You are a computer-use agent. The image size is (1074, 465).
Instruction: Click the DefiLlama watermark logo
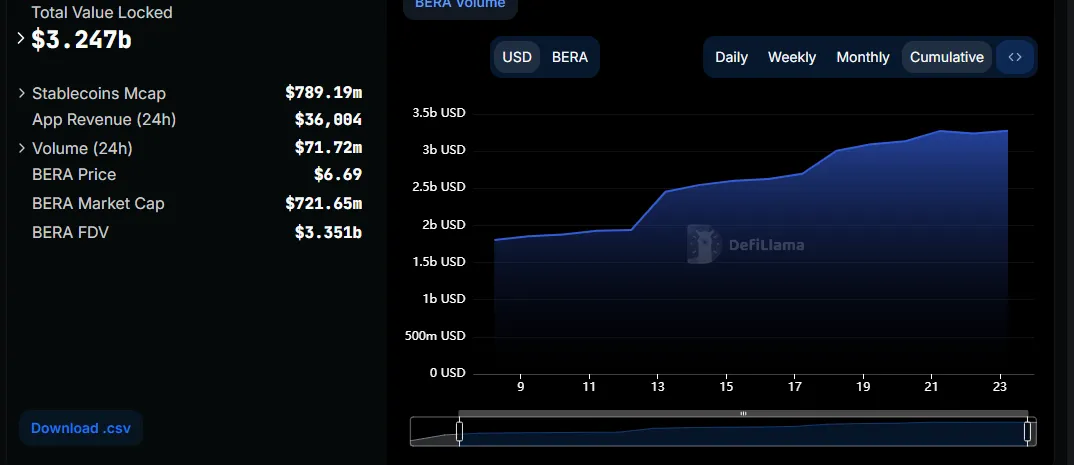(x=704, y=244)
